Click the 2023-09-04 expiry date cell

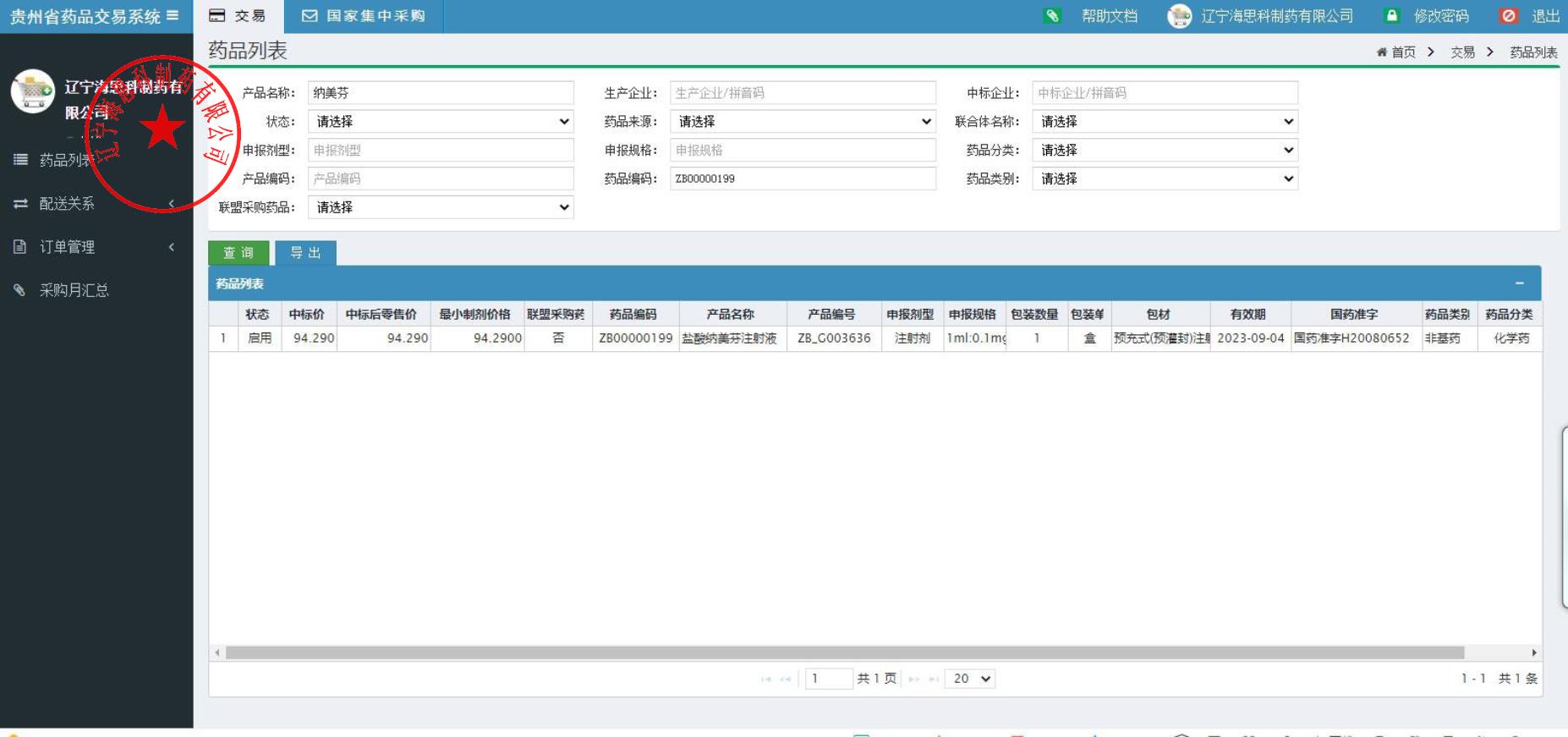click(1251, 338)
